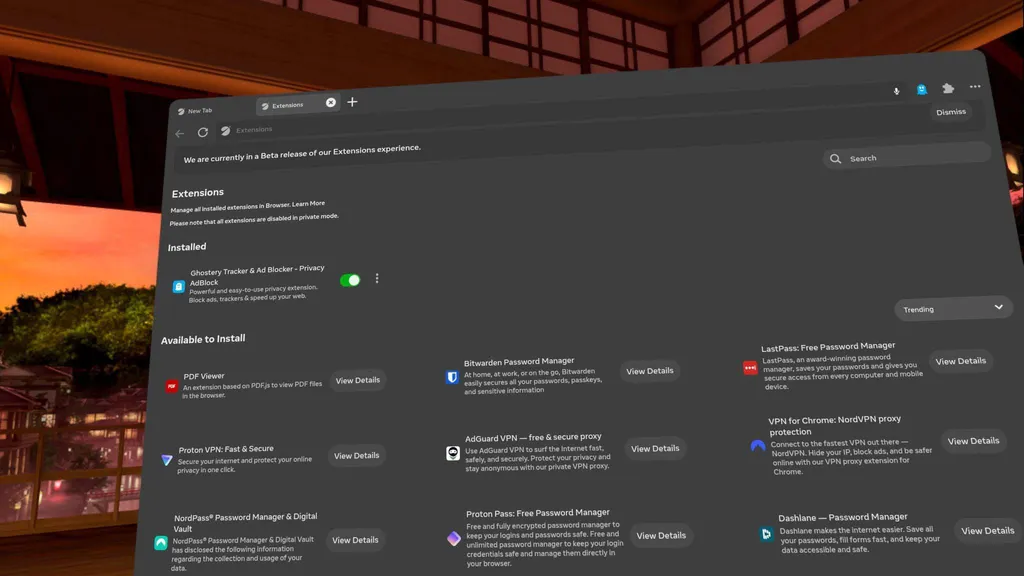Open the browser three-dot overflow menu
The image size is (1024, 576).
coord(975,87)
